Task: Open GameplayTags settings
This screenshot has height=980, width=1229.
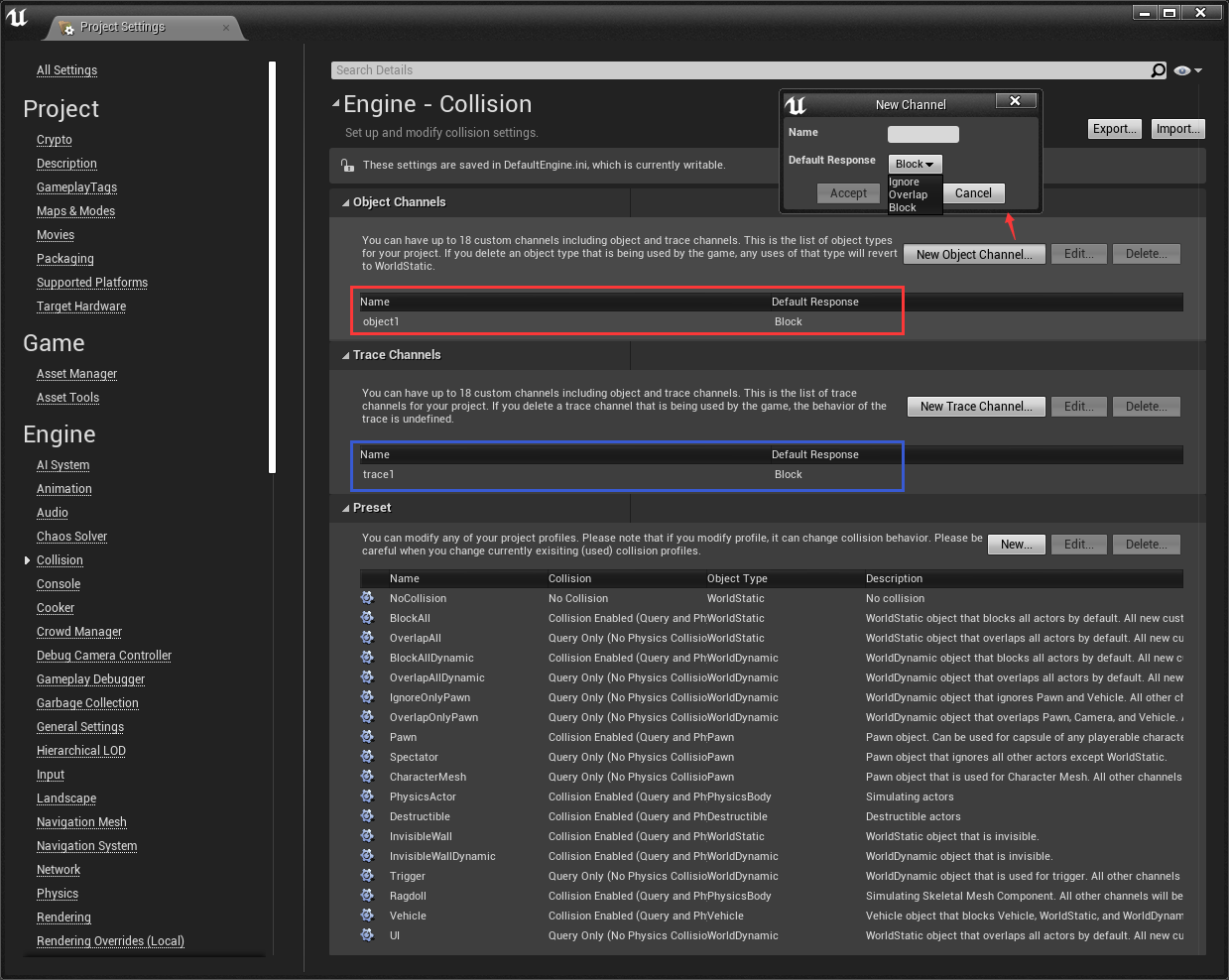Action: point(76,187)
